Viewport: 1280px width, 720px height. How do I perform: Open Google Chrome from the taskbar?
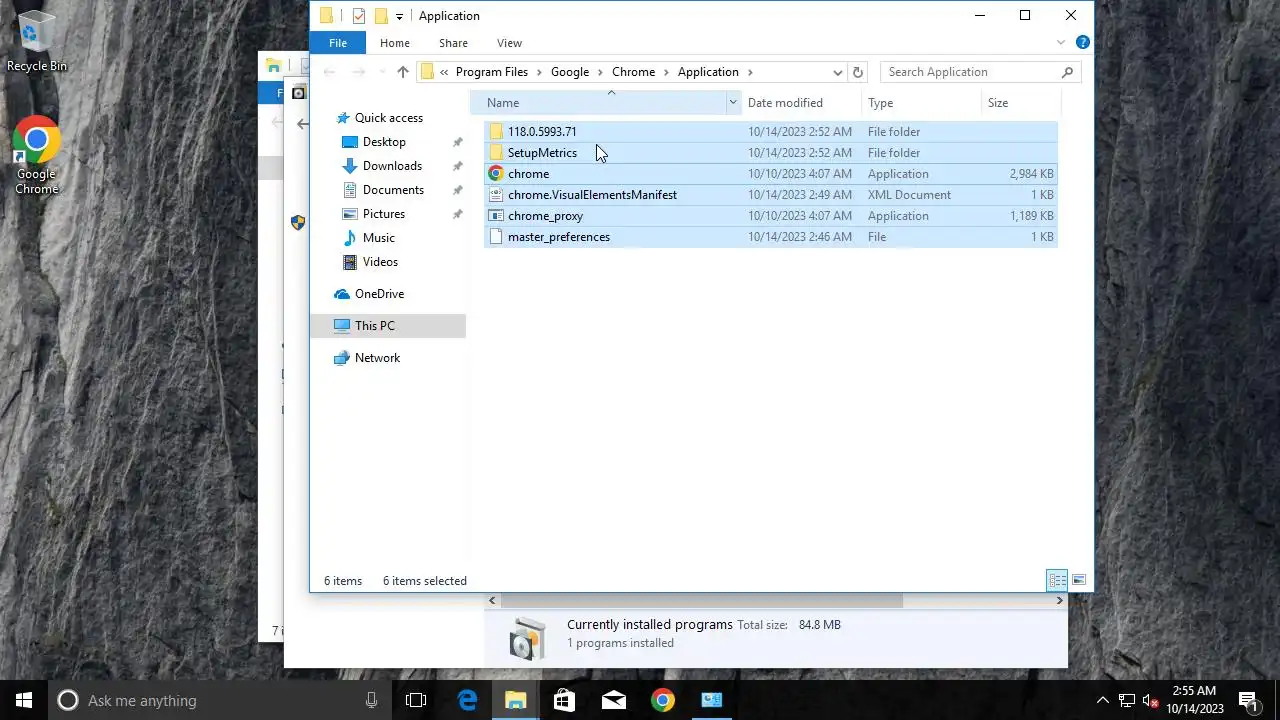tap(663, 700)
